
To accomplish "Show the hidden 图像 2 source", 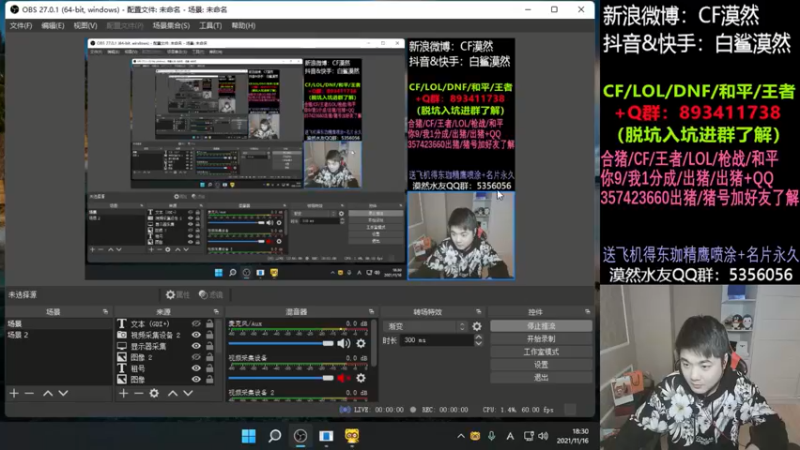I will coord(196,358).
